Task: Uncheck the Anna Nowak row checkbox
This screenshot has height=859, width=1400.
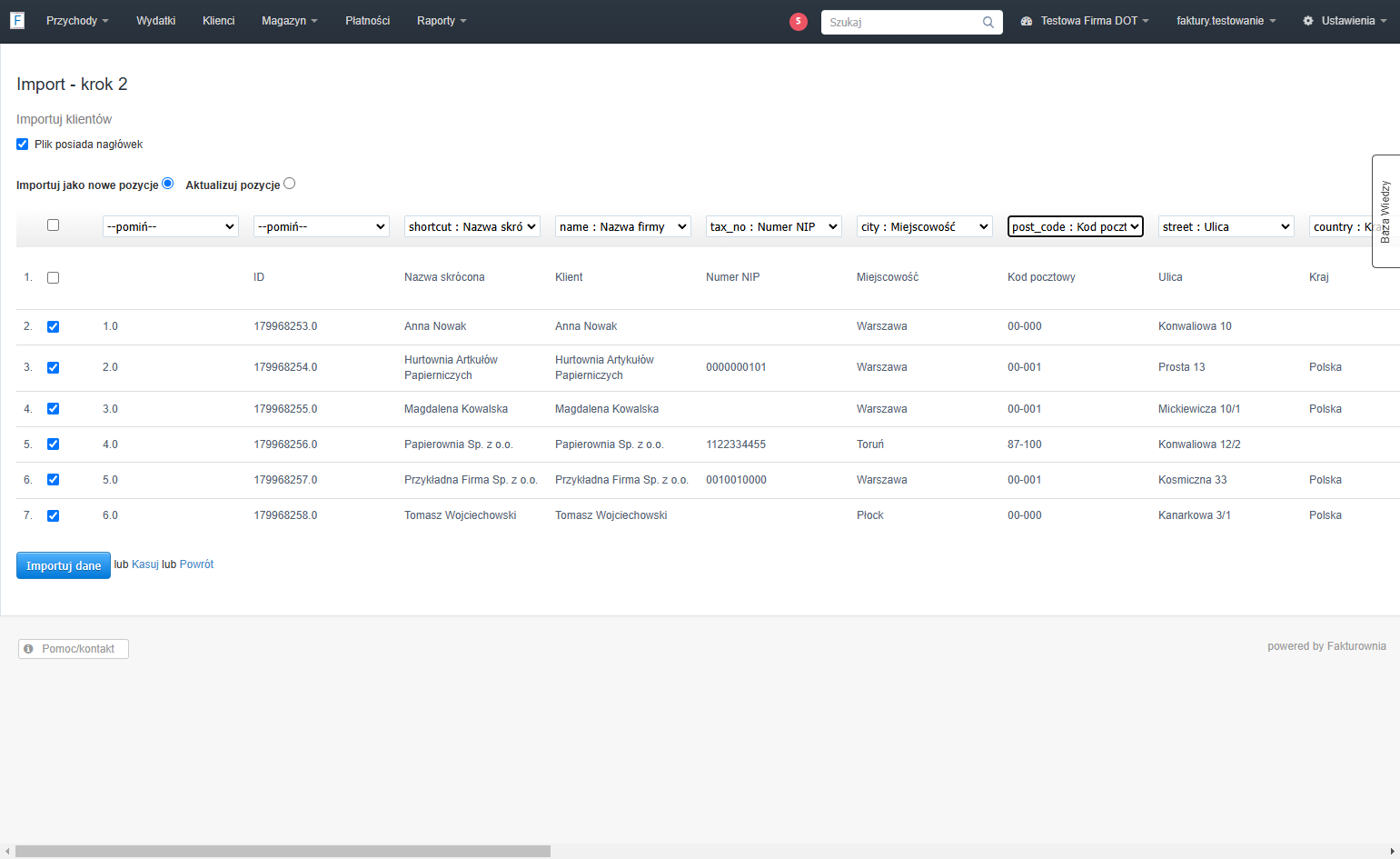Action: click(x=53, y=327)
